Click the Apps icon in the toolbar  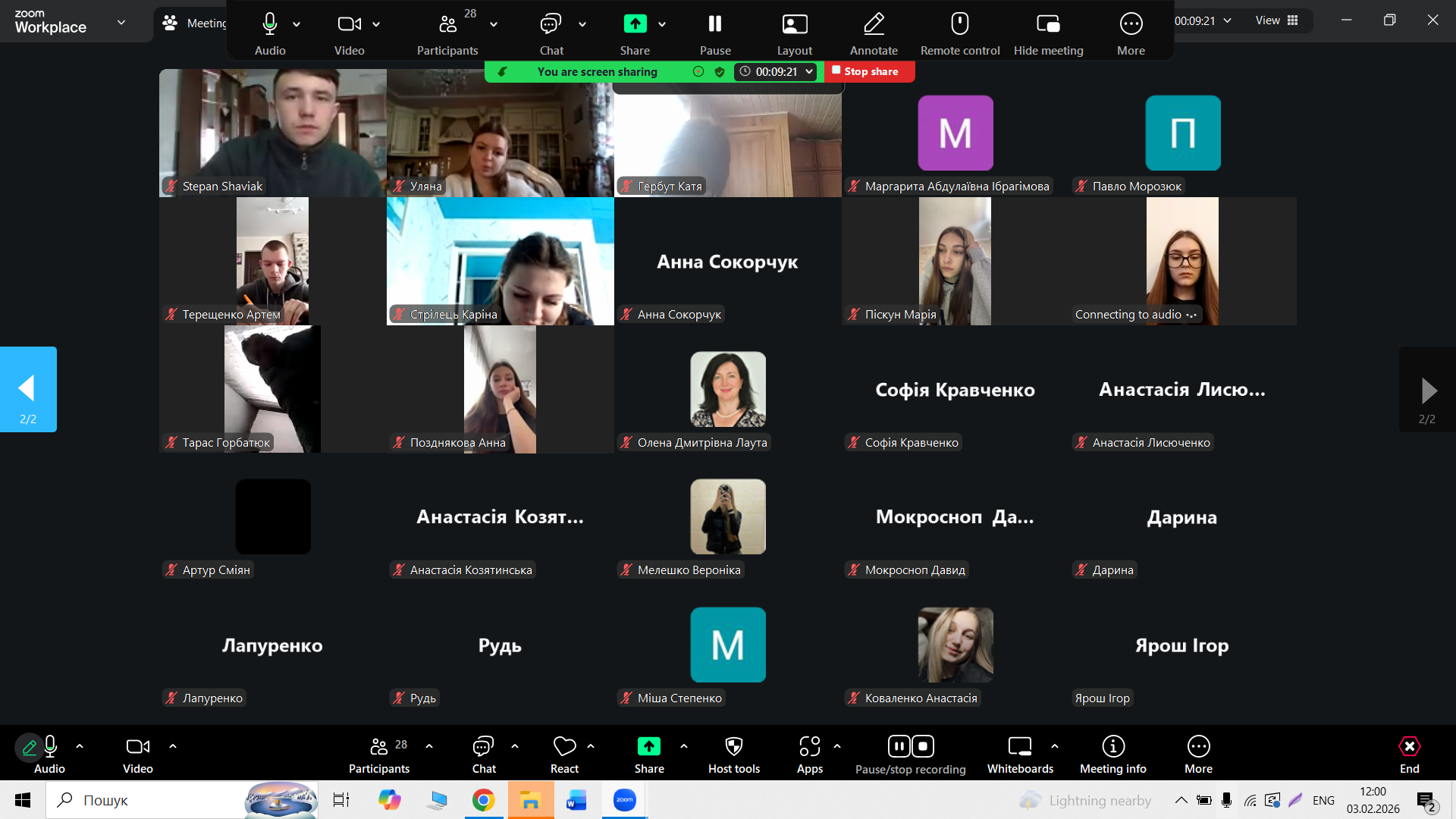(809, 747)
